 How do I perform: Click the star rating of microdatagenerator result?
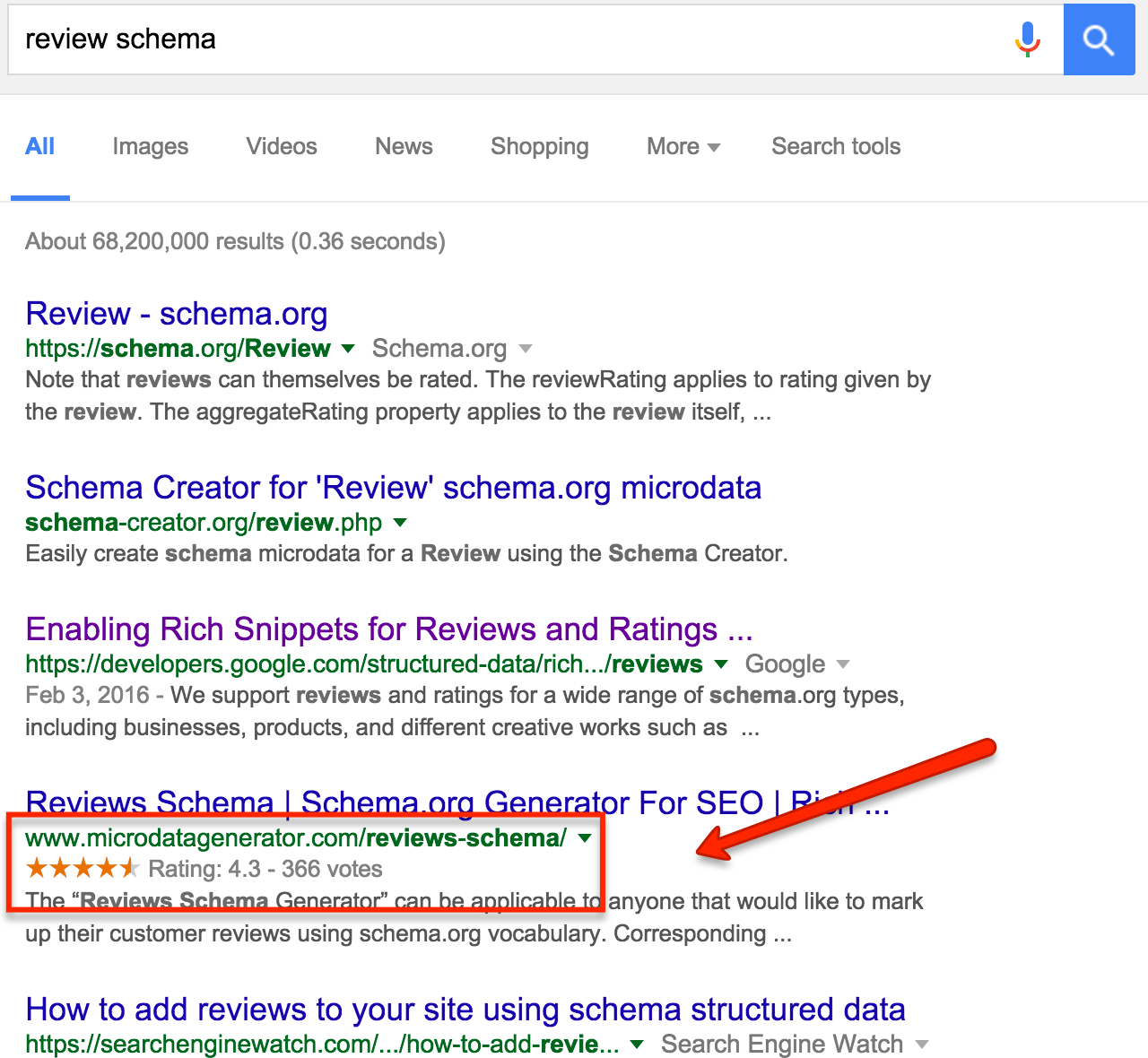[x=83, y=868]
